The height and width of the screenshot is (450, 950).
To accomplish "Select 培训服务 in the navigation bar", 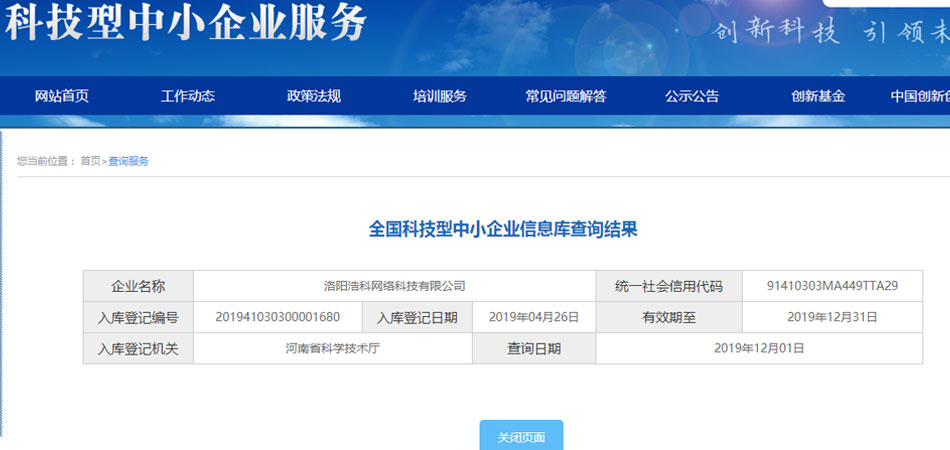I will 439,96.
